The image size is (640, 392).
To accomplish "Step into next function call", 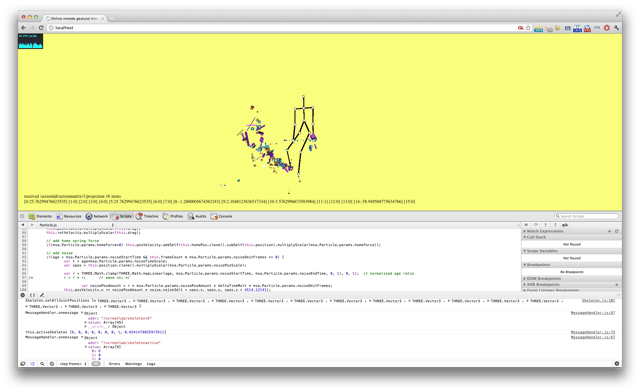I will tap(546, 225).
